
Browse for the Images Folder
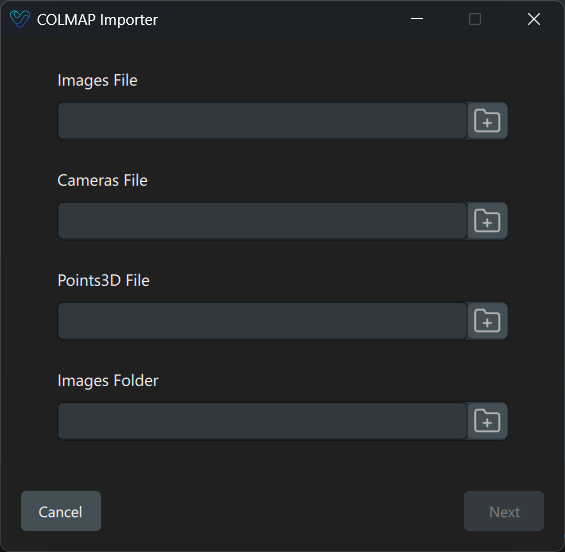(487, 421)
